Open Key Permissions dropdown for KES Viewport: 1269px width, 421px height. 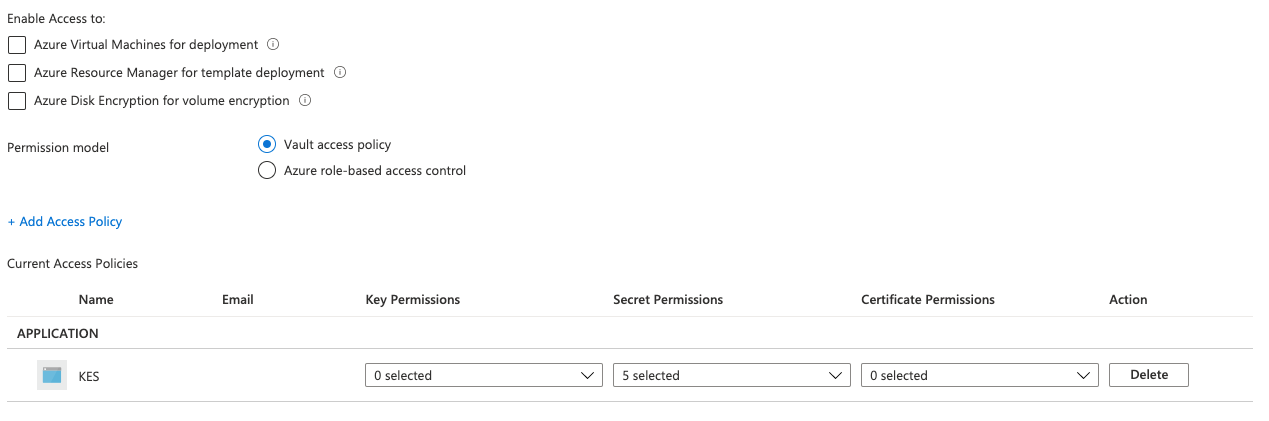tap(484, 375)
